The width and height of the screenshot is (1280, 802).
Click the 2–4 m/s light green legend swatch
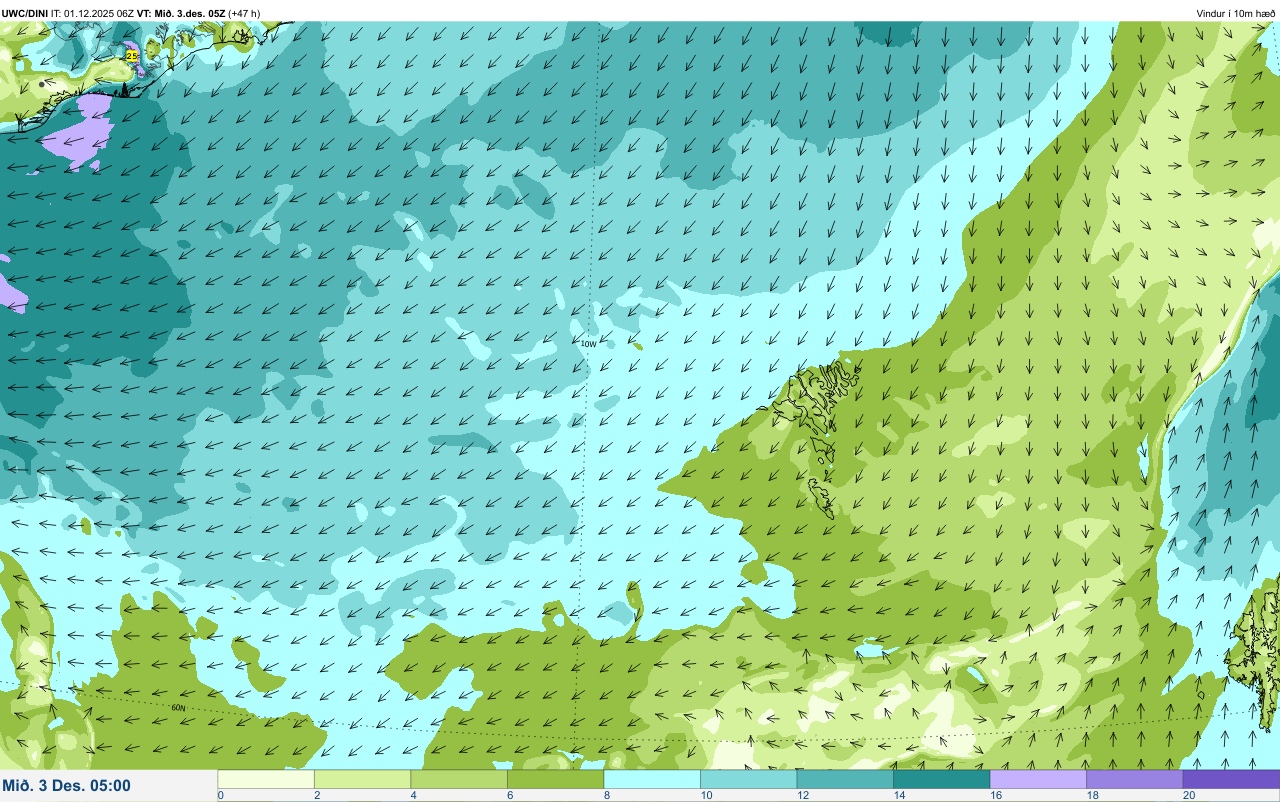point(362,779)
